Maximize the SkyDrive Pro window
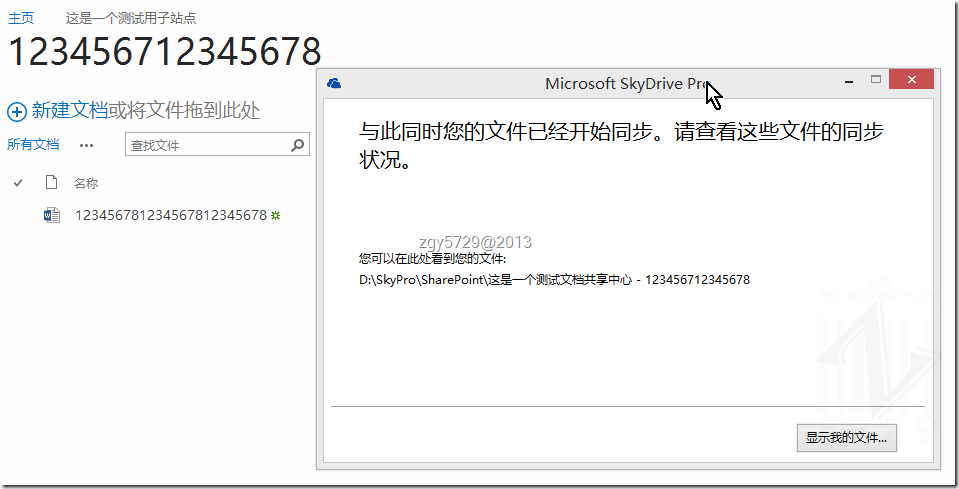Viewport: 959px width, 489px height. coord(876,79)
